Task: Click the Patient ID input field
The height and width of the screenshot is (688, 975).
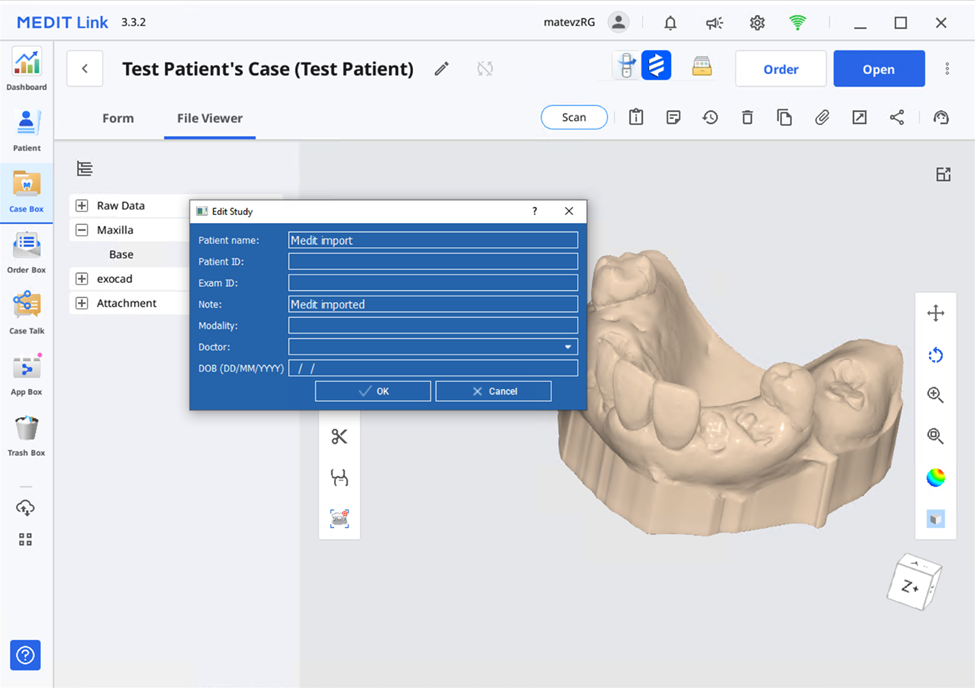Action: click(x=432, y=262)
